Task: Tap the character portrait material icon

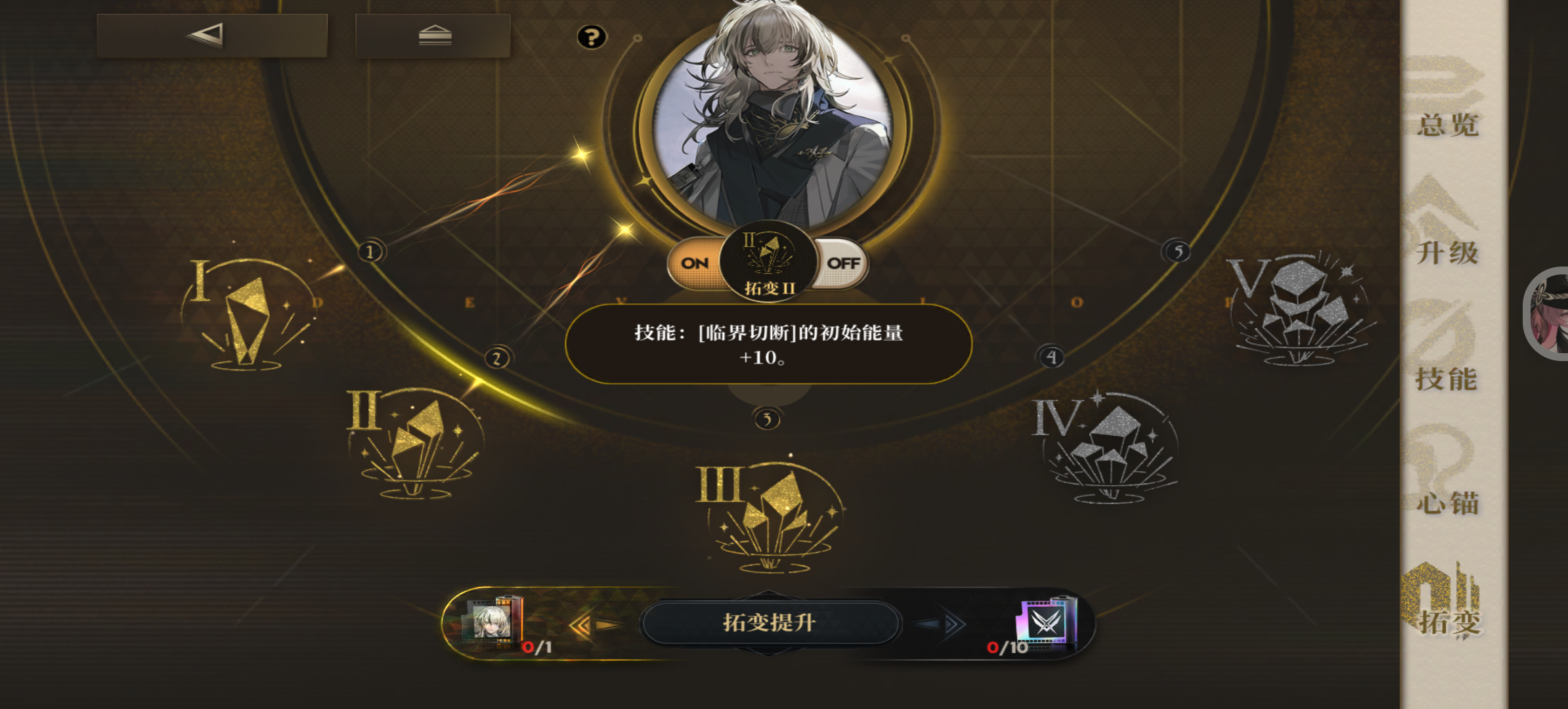Action: (x=494, y=621)
